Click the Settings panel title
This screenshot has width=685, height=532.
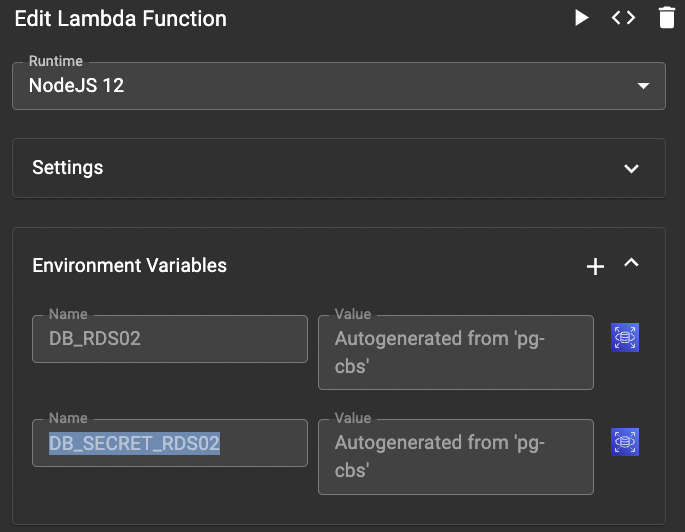click(68, 168)
